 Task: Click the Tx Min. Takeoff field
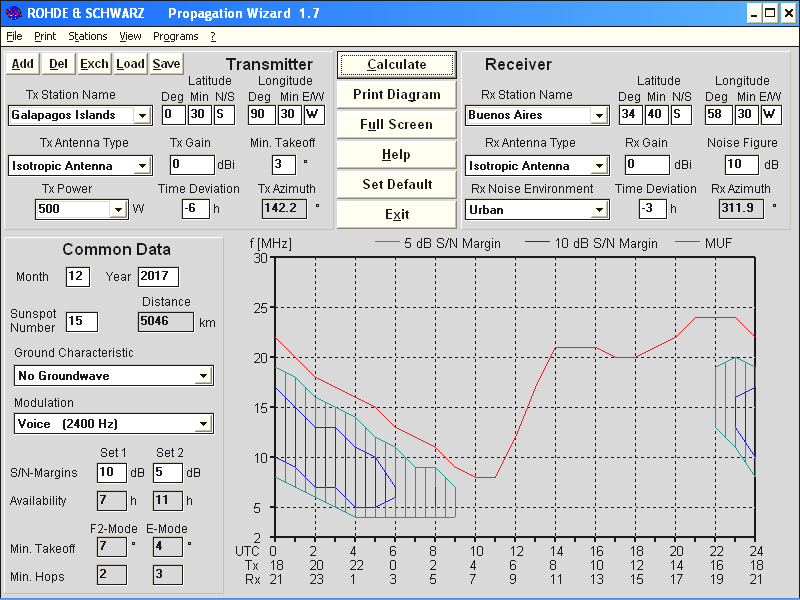pyautogui.click(x=284, y=165)
